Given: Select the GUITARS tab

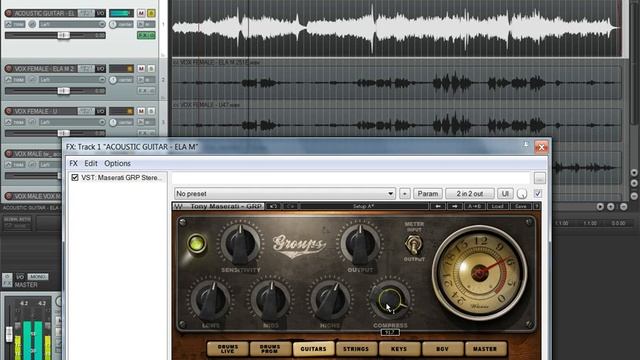Looking at the screenshot, I should 313,349.
